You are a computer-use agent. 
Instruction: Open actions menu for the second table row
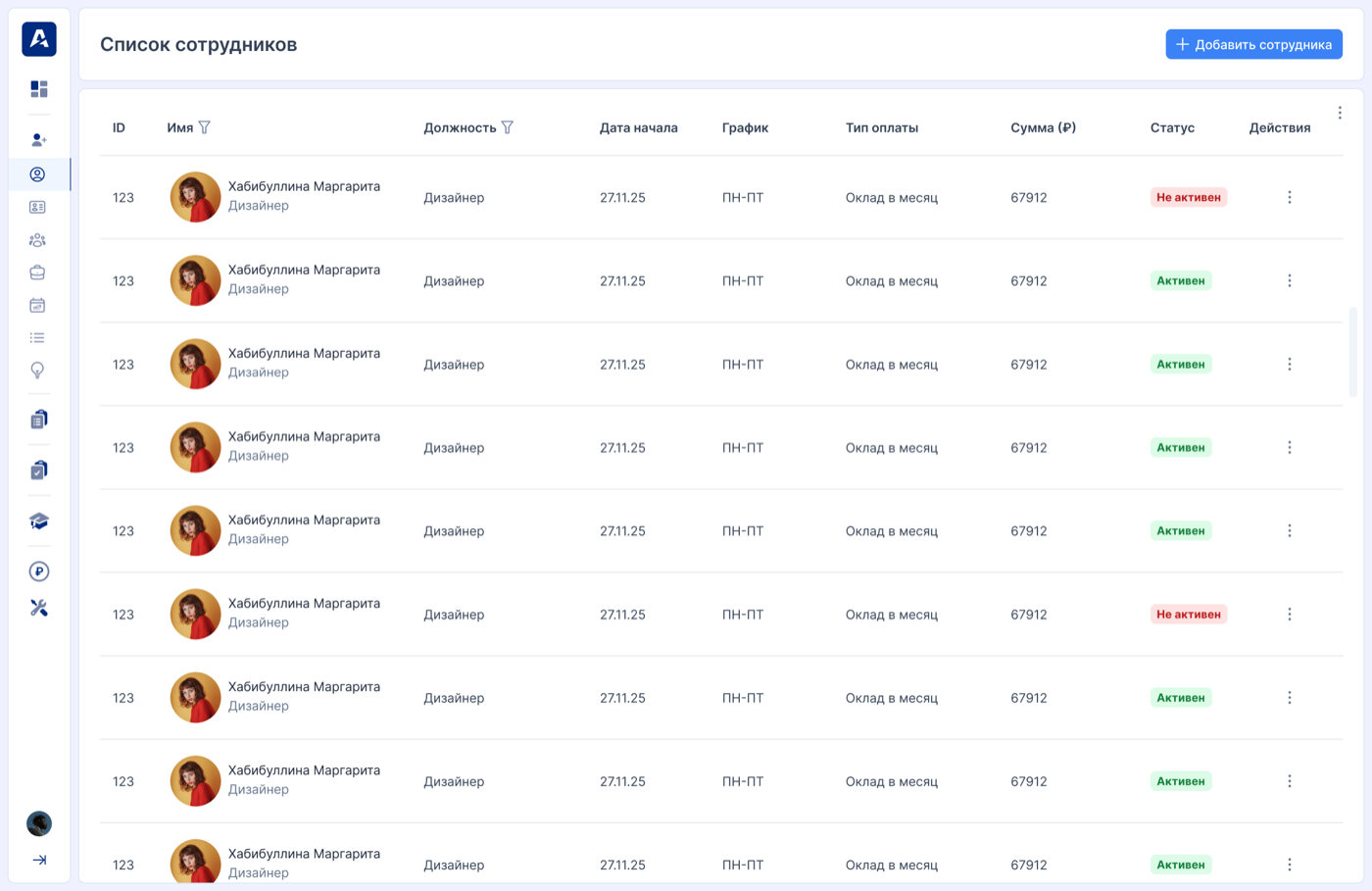coord(1290,280)
